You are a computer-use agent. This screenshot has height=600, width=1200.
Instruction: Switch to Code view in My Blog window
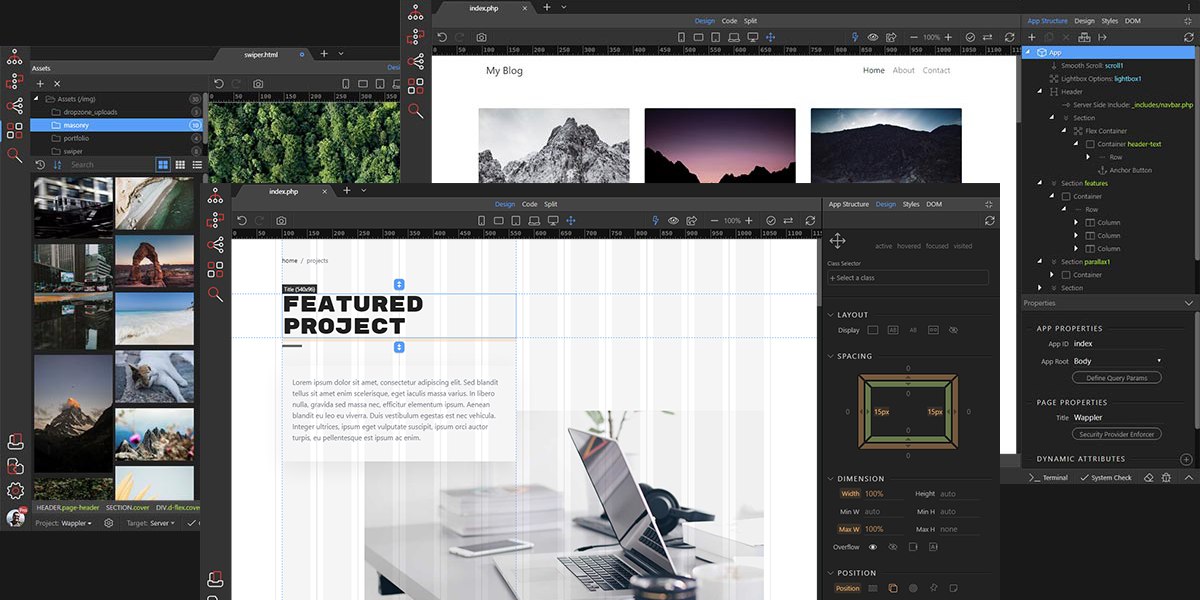pos(729,21)
